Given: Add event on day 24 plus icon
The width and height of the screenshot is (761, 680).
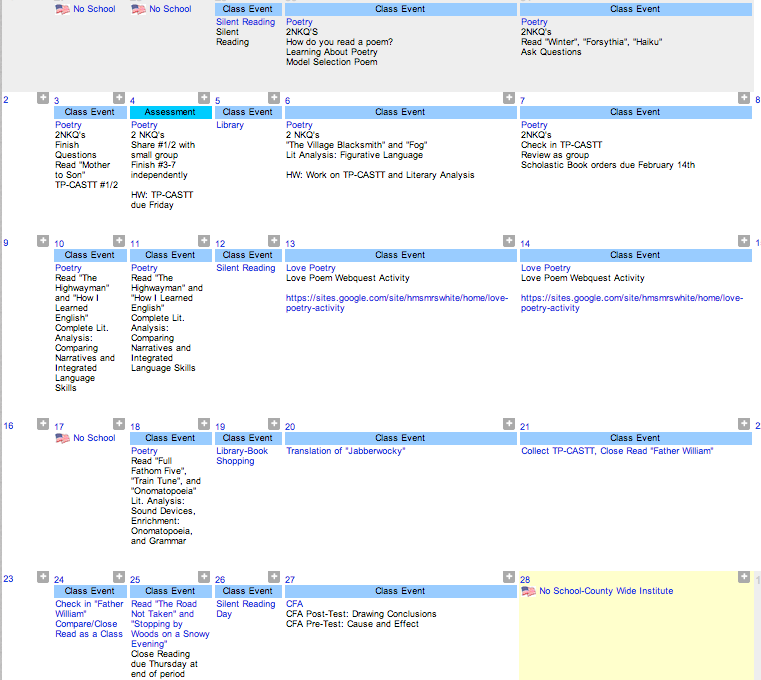Looking at the screenshot, I should click(119, 577).
